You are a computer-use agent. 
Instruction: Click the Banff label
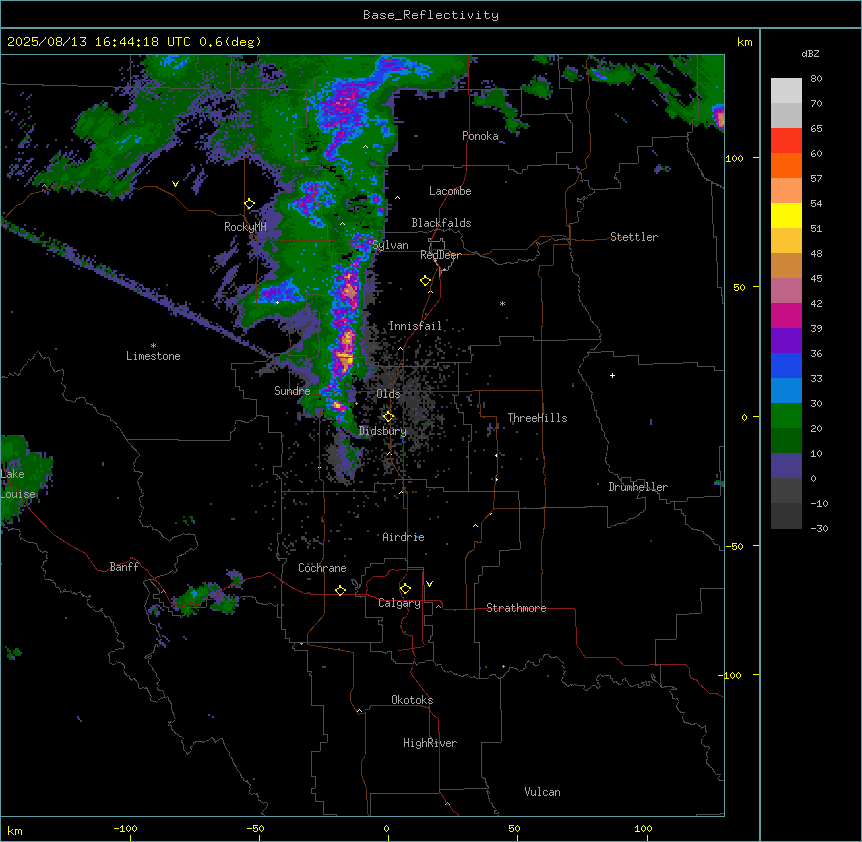click(124, 567)
